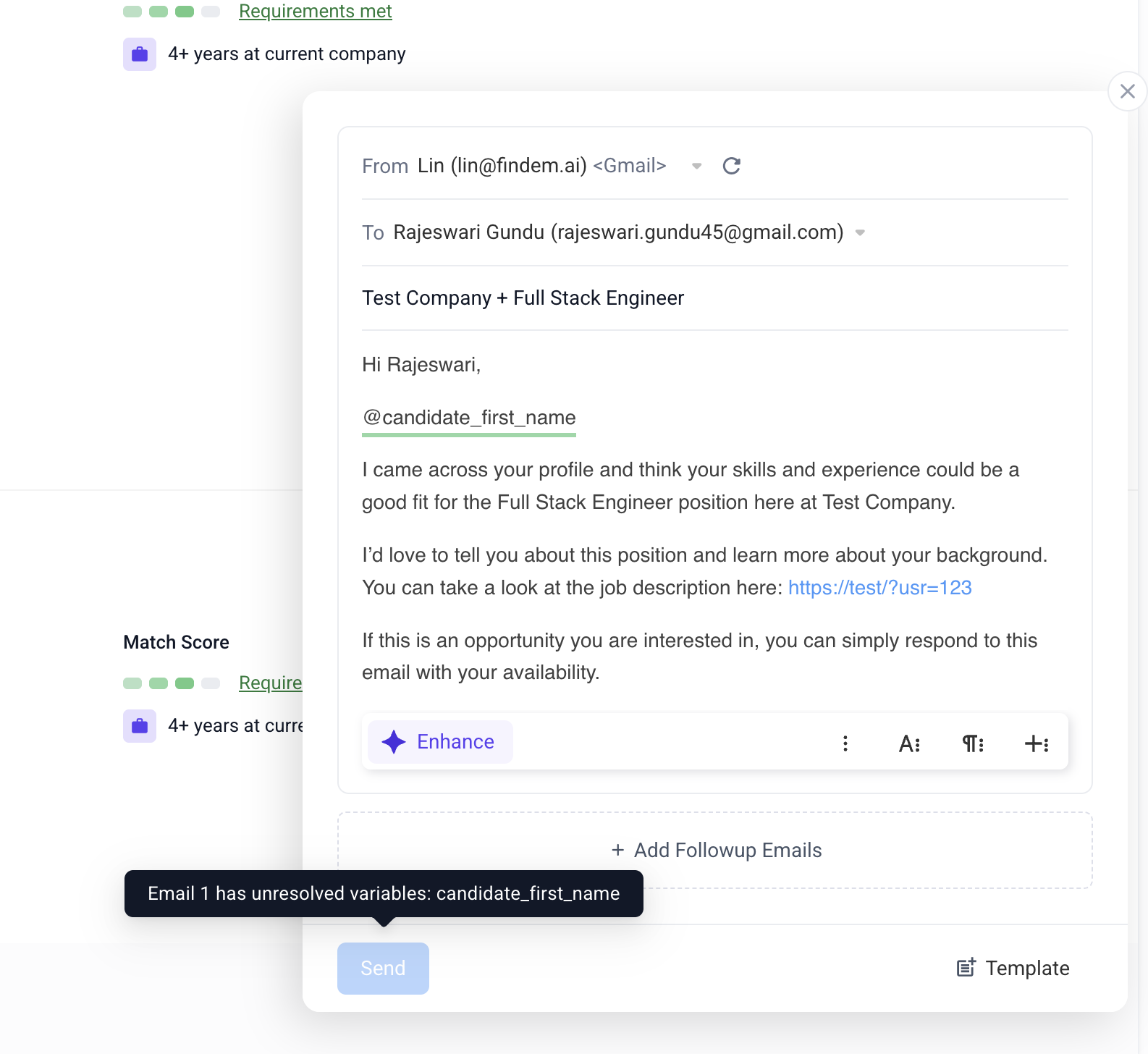Open the job description link https://test/?usr=123
The image size is (1148, 1054).
879,588
